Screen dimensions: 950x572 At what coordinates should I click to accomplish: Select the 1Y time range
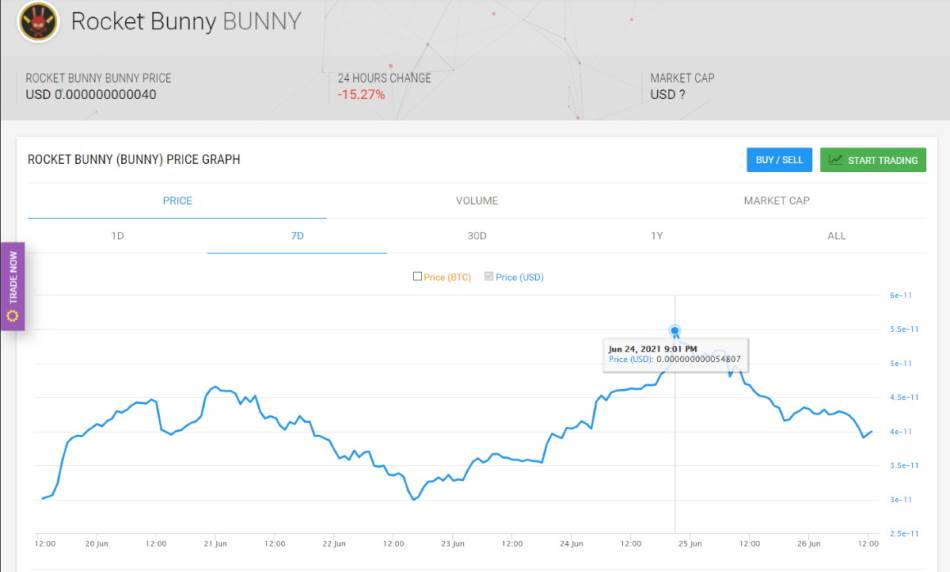657,236
